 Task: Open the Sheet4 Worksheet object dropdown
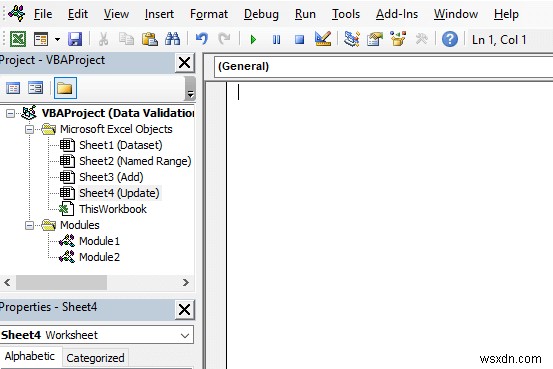click(185, 335)
